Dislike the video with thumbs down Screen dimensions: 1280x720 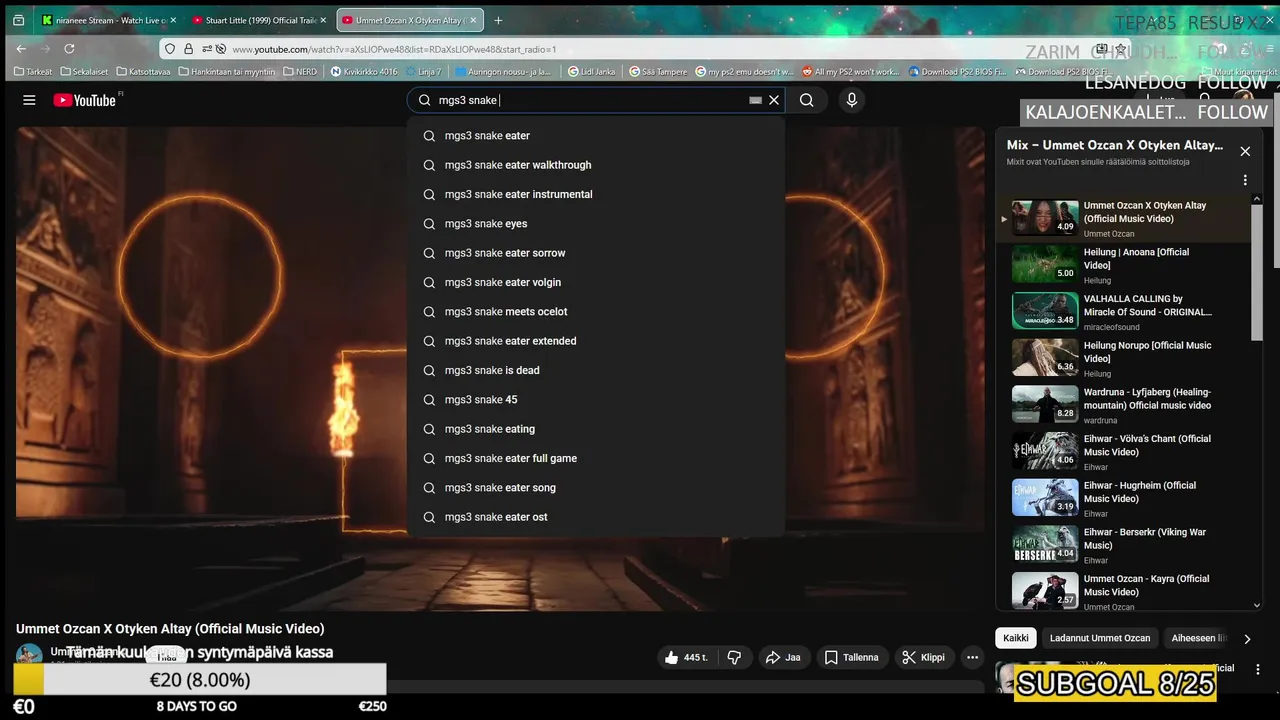point(734,657)
